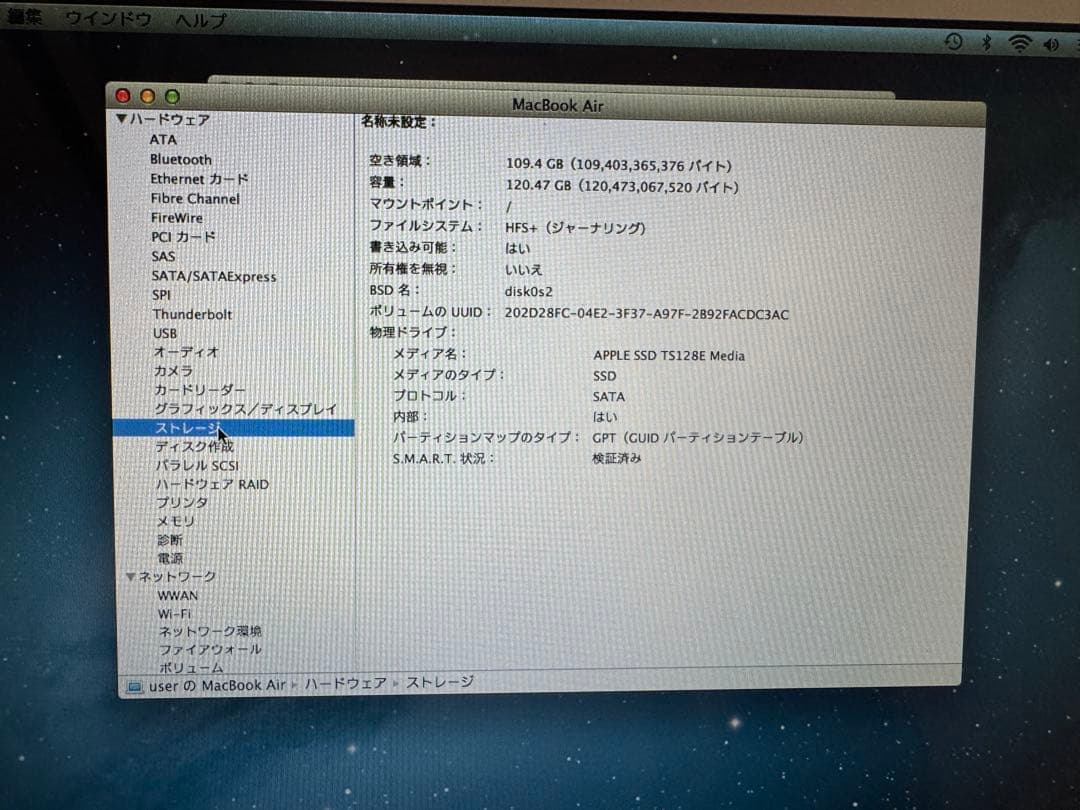Screen dimensions: 1080x810
Task: Collapse the ネットワーク section triangle
Action: tap(131, 576)
